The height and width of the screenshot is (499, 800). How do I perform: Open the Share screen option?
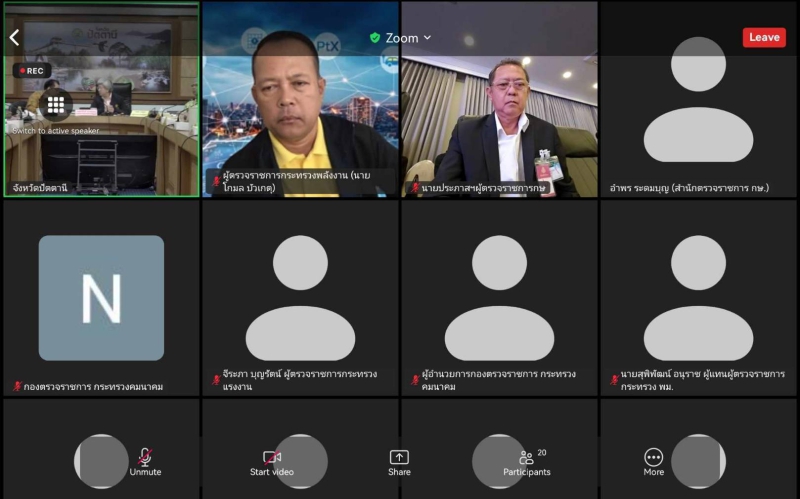click(399, 461)
